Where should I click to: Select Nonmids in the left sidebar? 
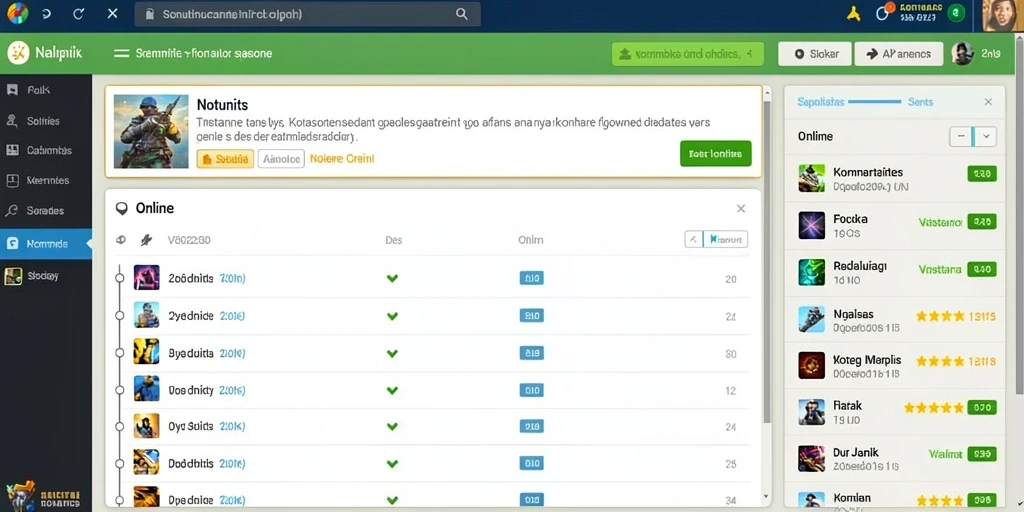(x=46, y=244)
